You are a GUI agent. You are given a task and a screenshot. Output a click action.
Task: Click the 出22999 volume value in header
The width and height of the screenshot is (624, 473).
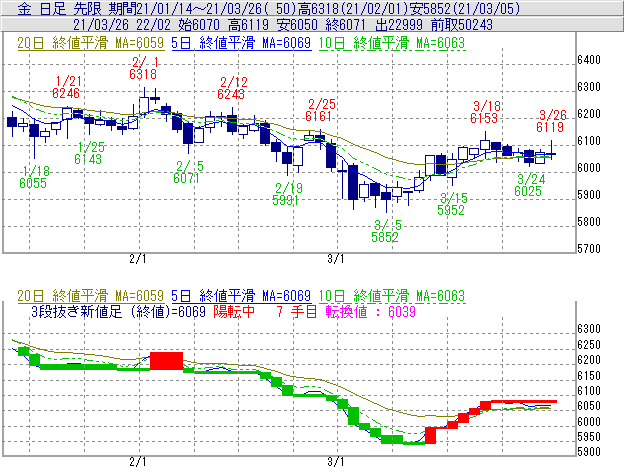[399, 25]
